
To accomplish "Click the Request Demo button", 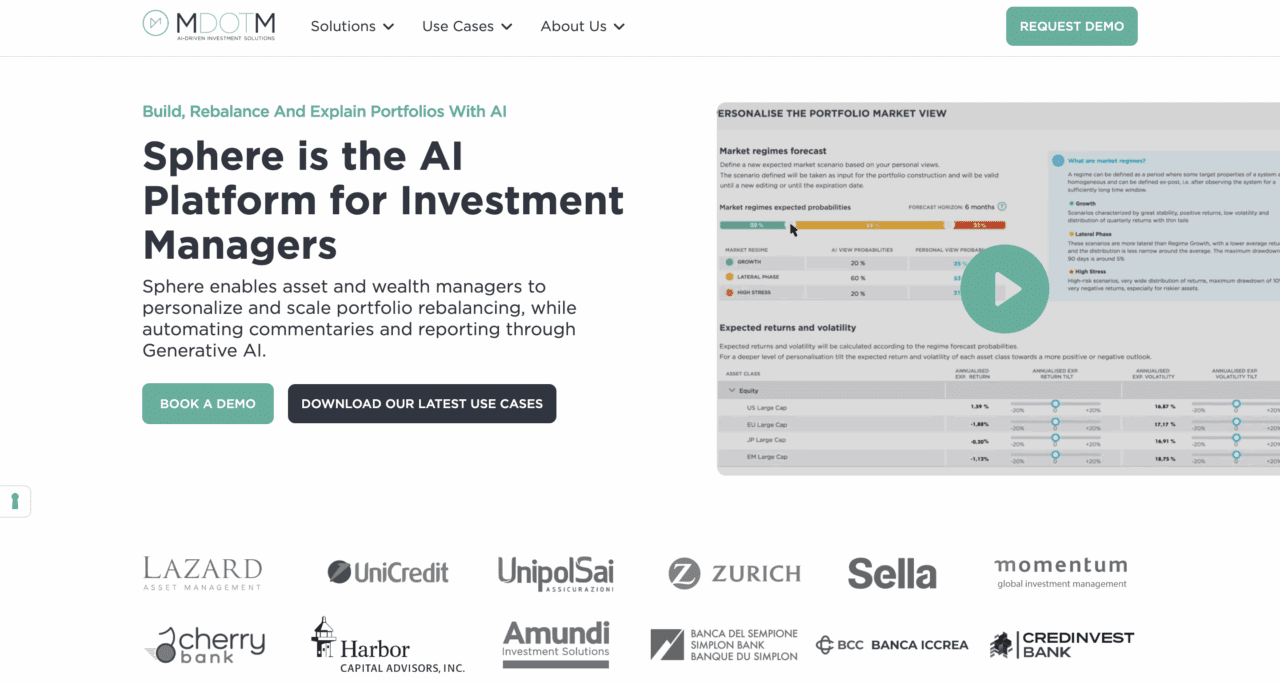I will click(1072, 26).
